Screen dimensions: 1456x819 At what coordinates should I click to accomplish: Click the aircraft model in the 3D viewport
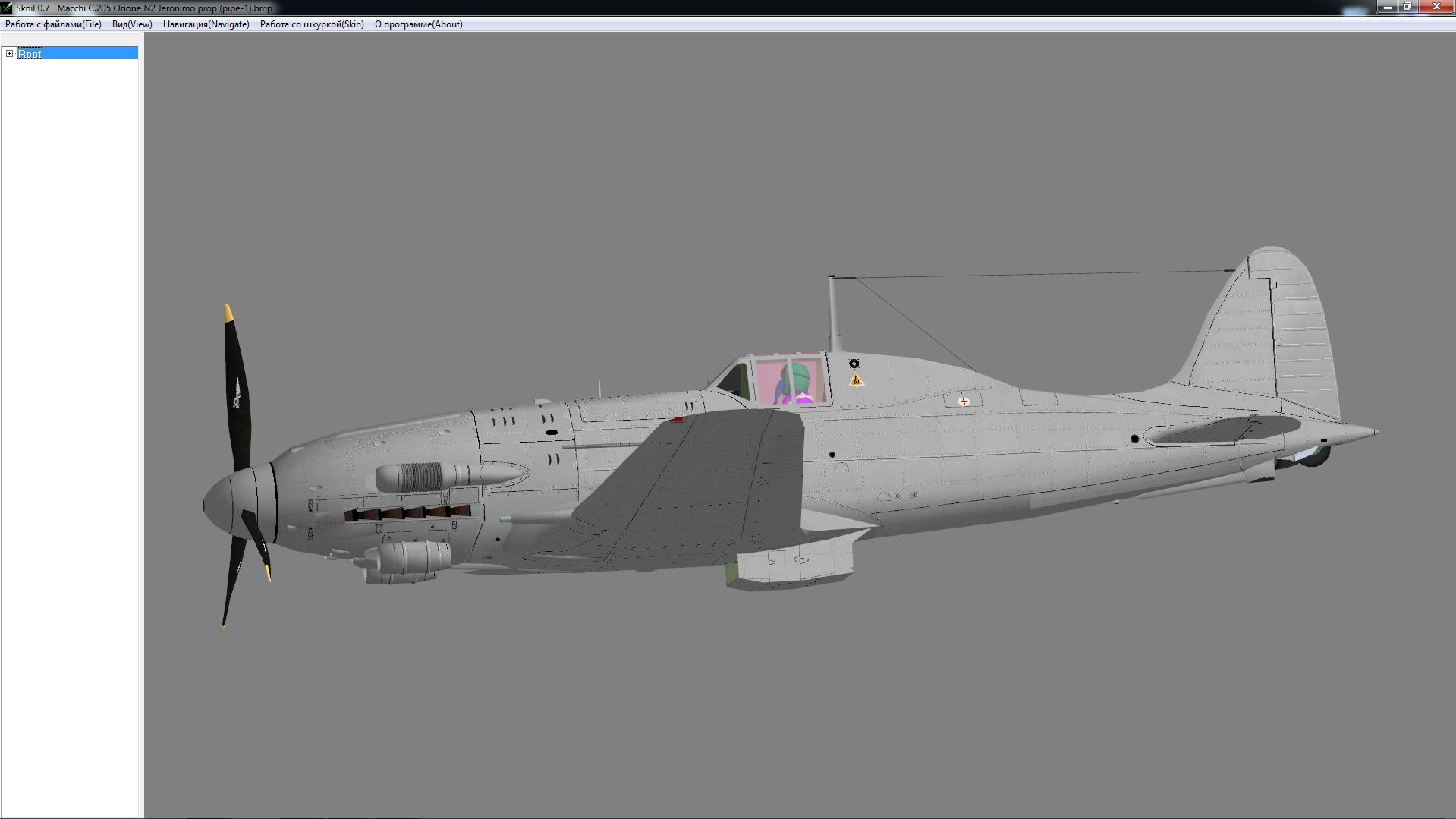[789, 440]
